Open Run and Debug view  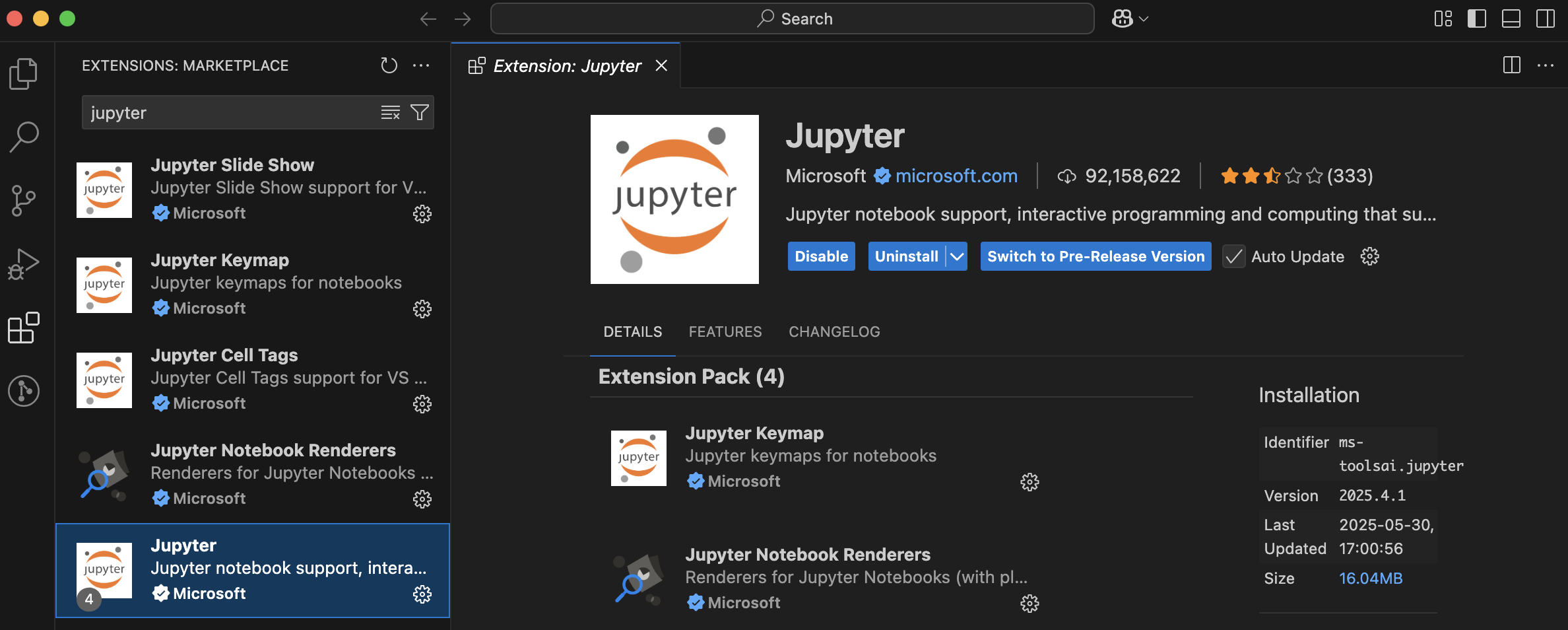(24, 264)
